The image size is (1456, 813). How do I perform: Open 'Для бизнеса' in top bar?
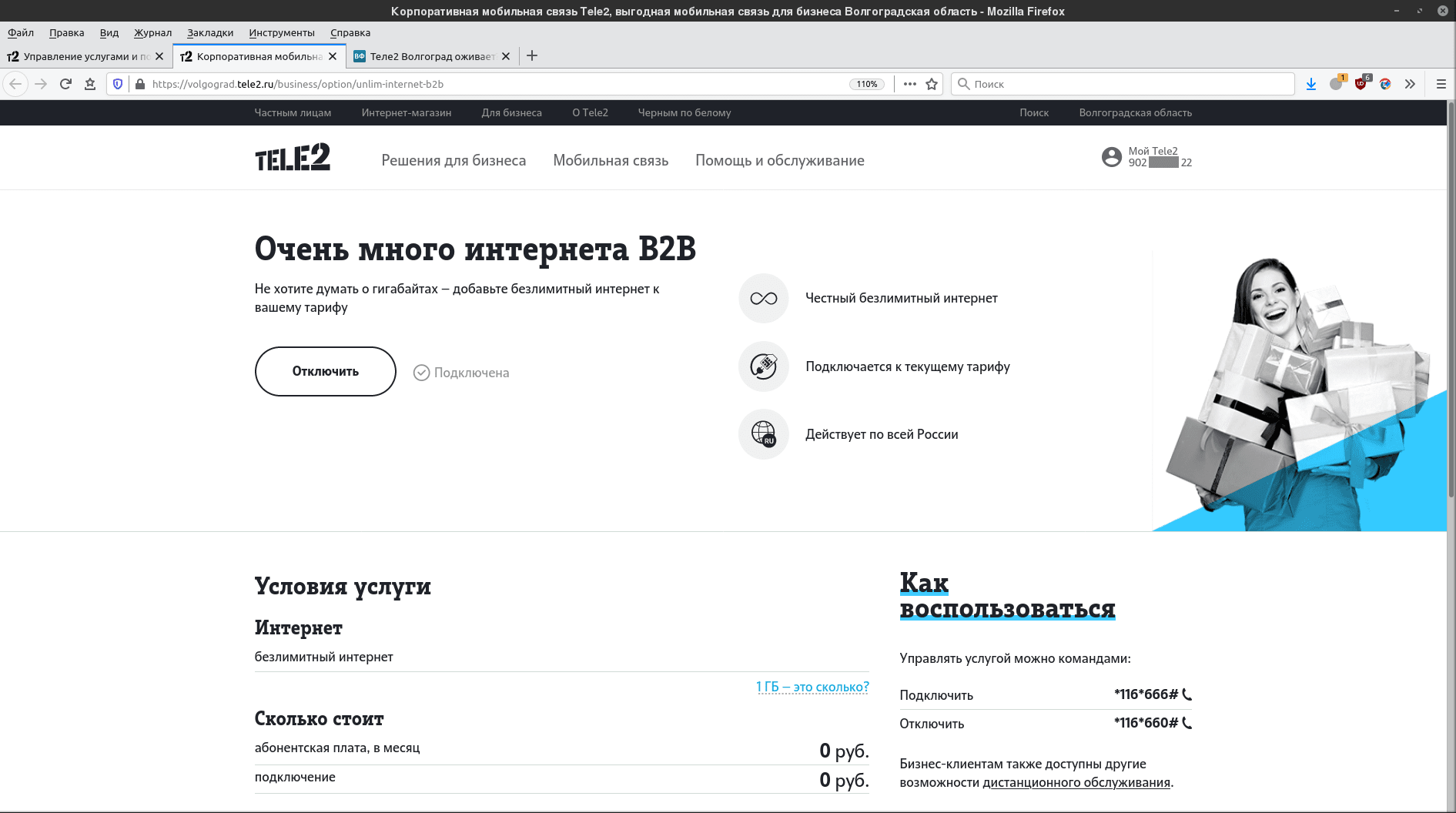[512, 112]
